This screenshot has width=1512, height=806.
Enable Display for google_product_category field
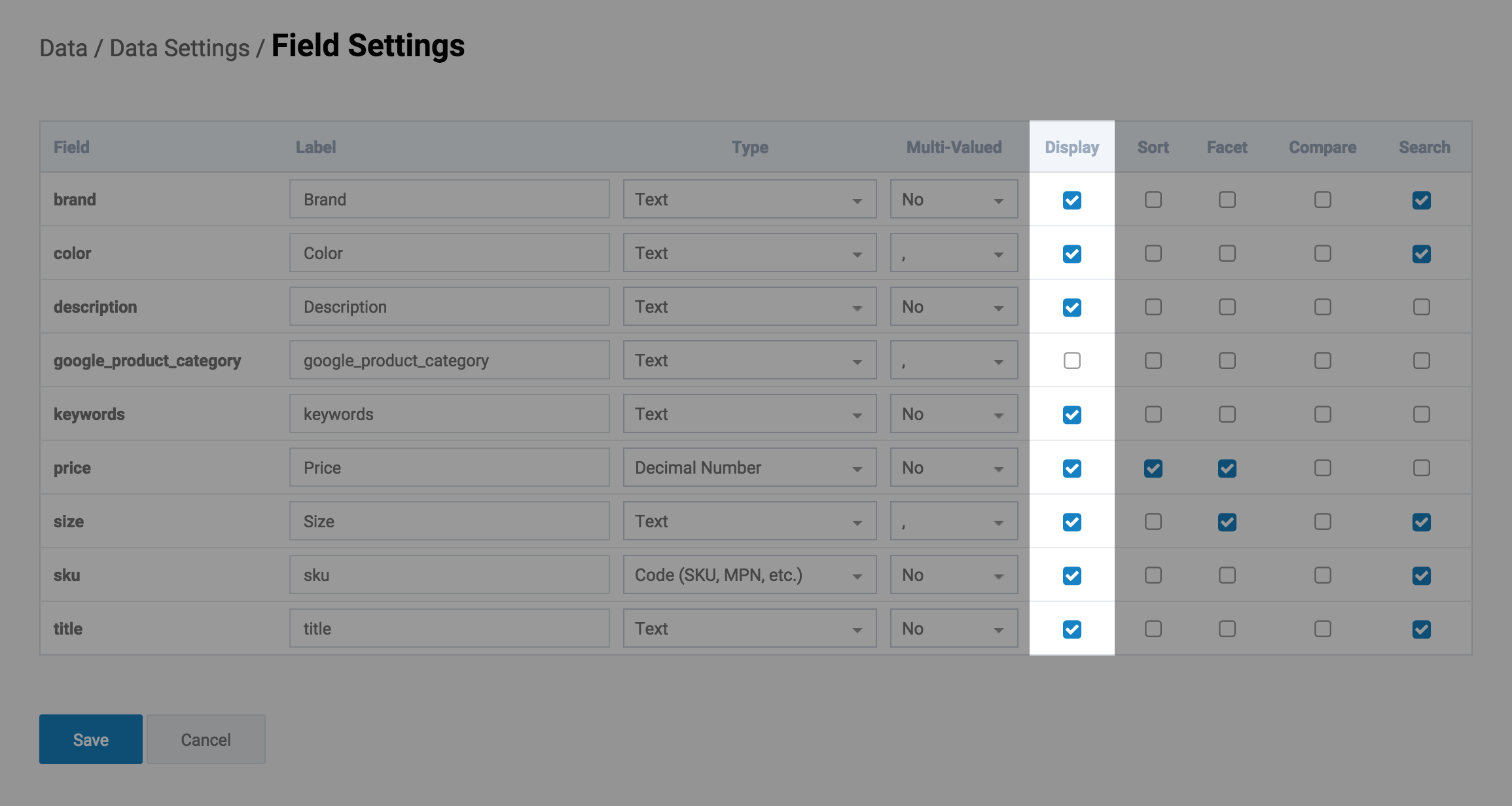pos(1071,360)
